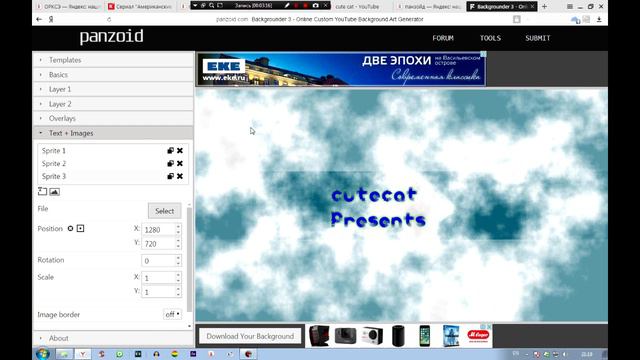Open the Image border off dropdown
640x360 pixels.
172,314
